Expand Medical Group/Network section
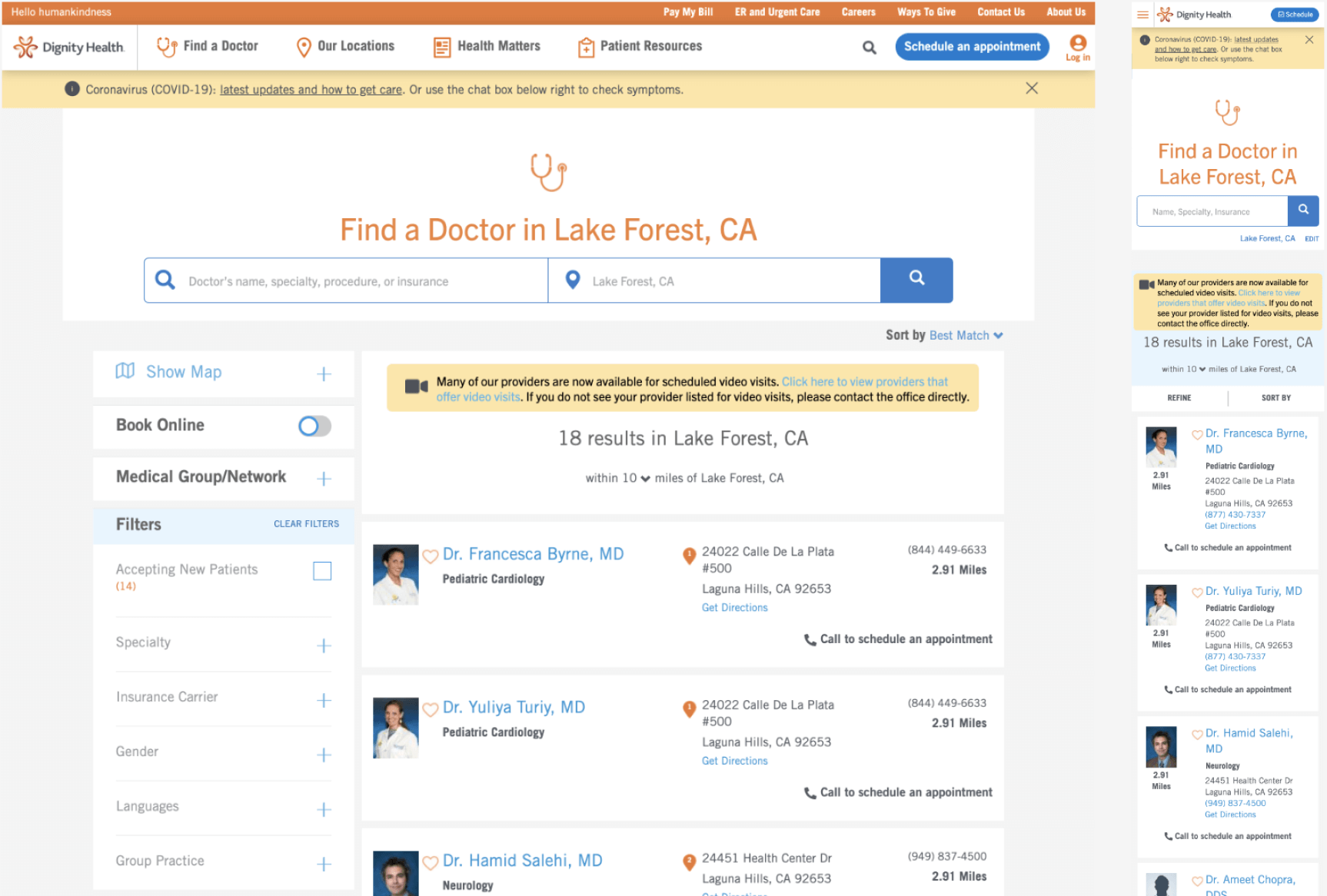1327x896 pixels. click(324, 479)
